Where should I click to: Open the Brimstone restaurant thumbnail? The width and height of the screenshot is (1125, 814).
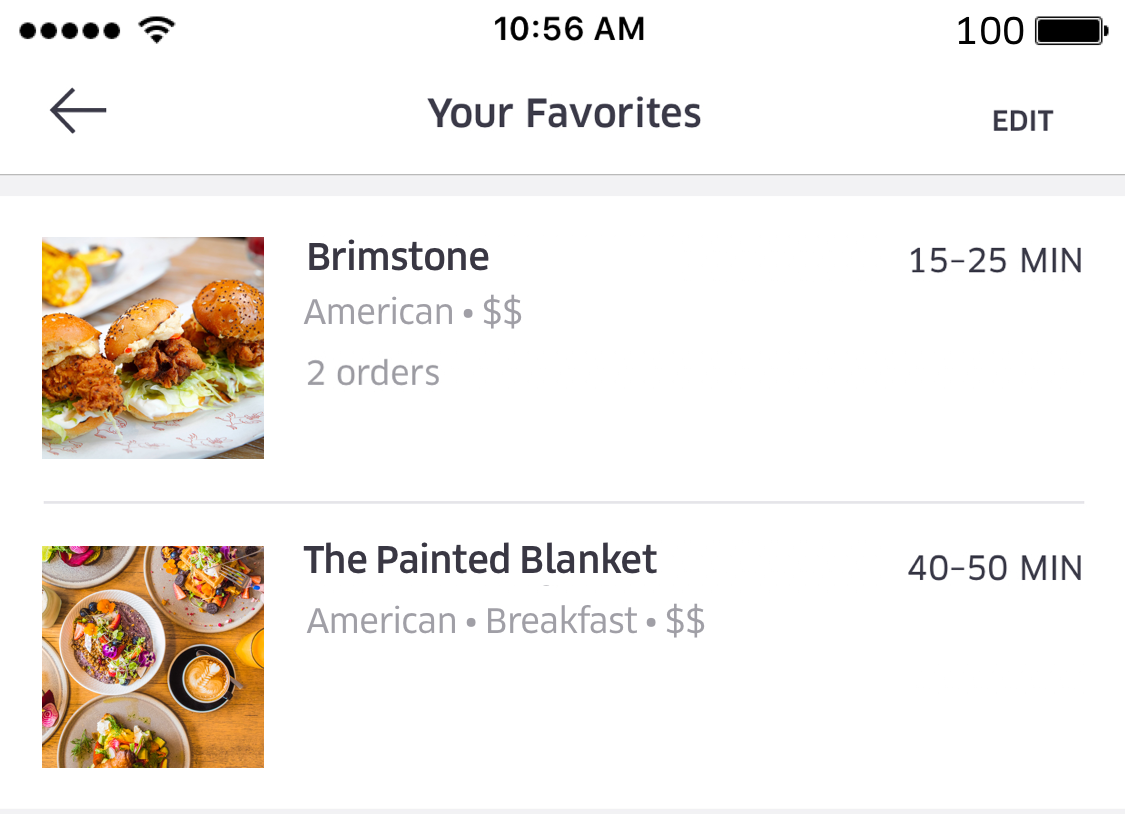[x=153, y=348]
